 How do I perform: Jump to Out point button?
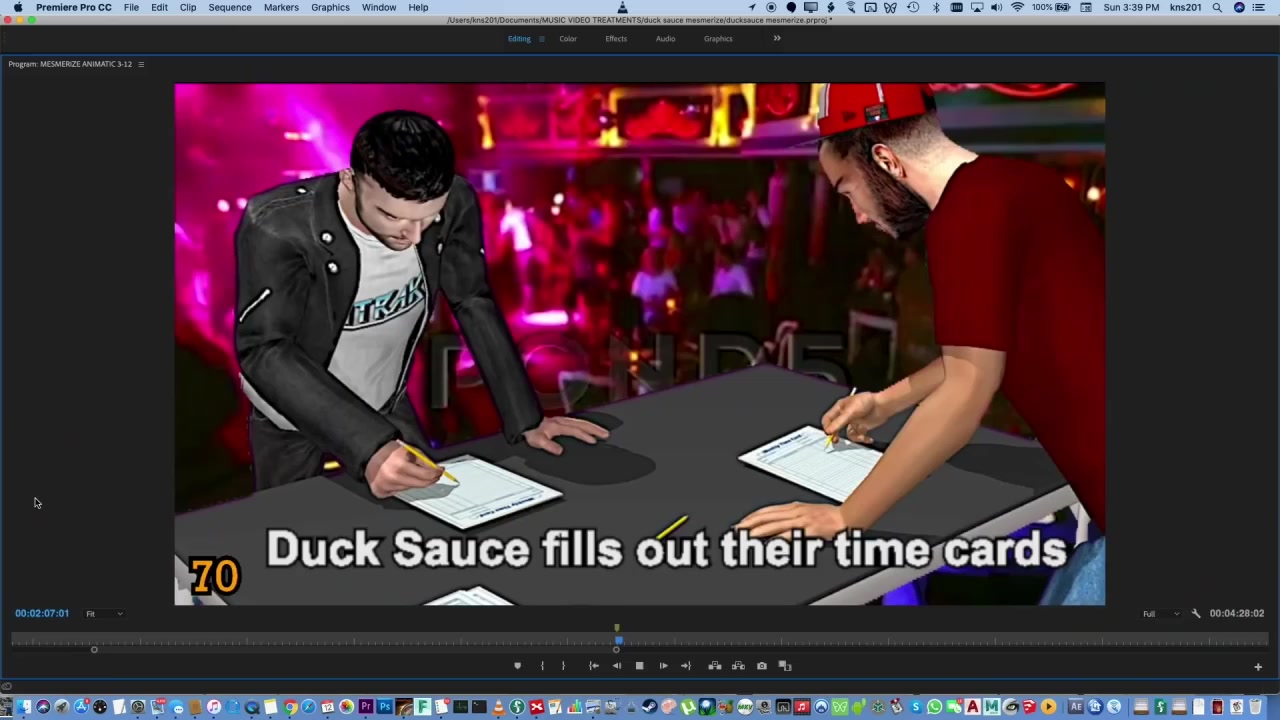pyautogui.click(x=685, y=666)
